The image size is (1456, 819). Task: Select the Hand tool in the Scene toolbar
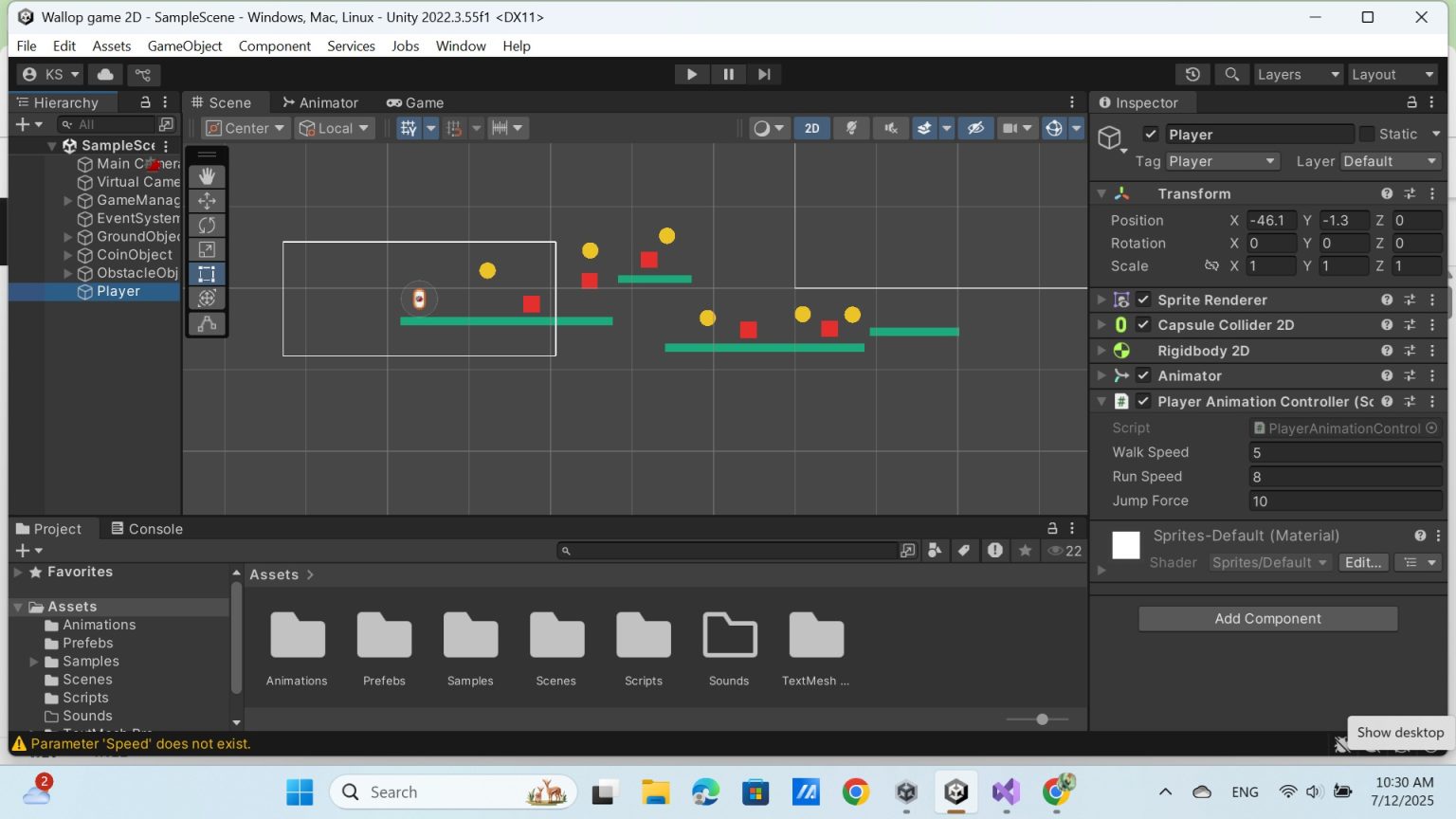coord(207,175)
